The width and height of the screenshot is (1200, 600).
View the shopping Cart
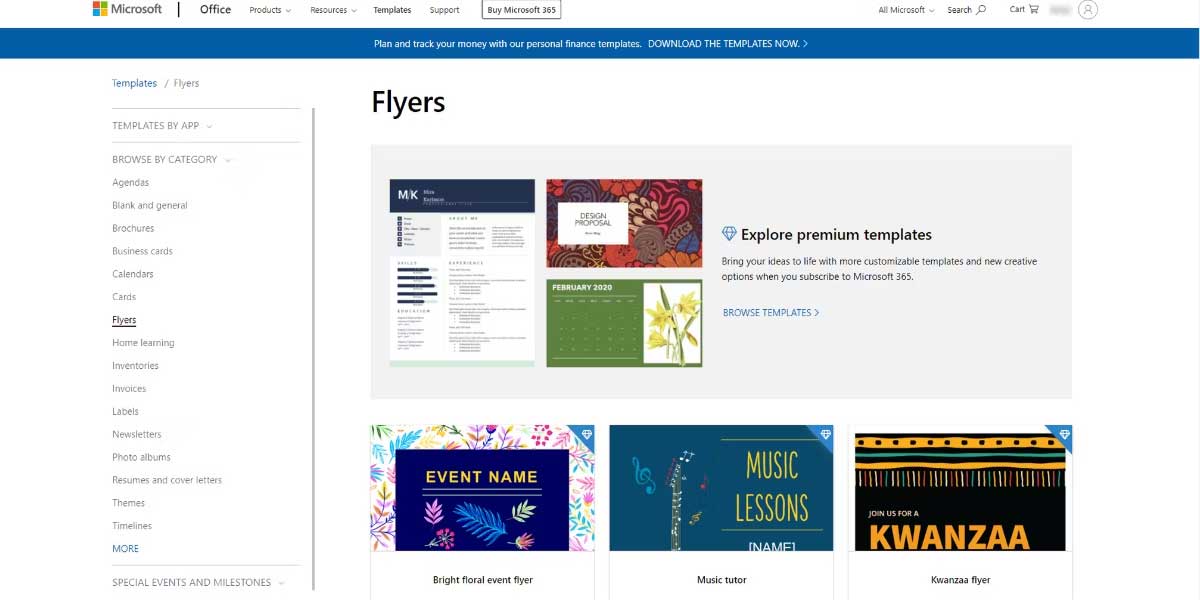1022,9
